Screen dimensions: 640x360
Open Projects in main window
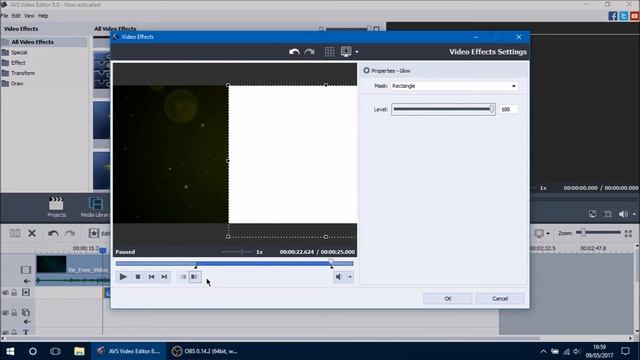56,207
